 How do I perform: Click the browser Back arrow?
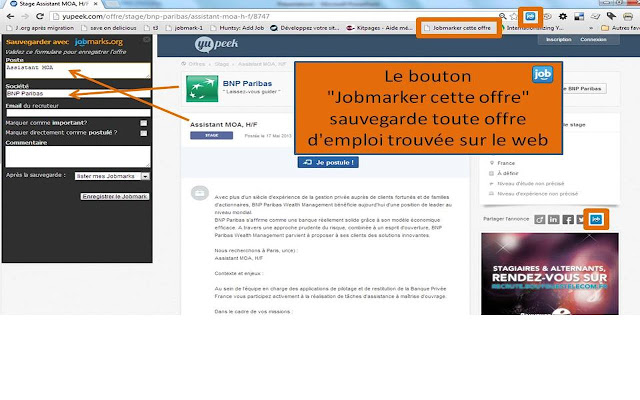[11, 16]
